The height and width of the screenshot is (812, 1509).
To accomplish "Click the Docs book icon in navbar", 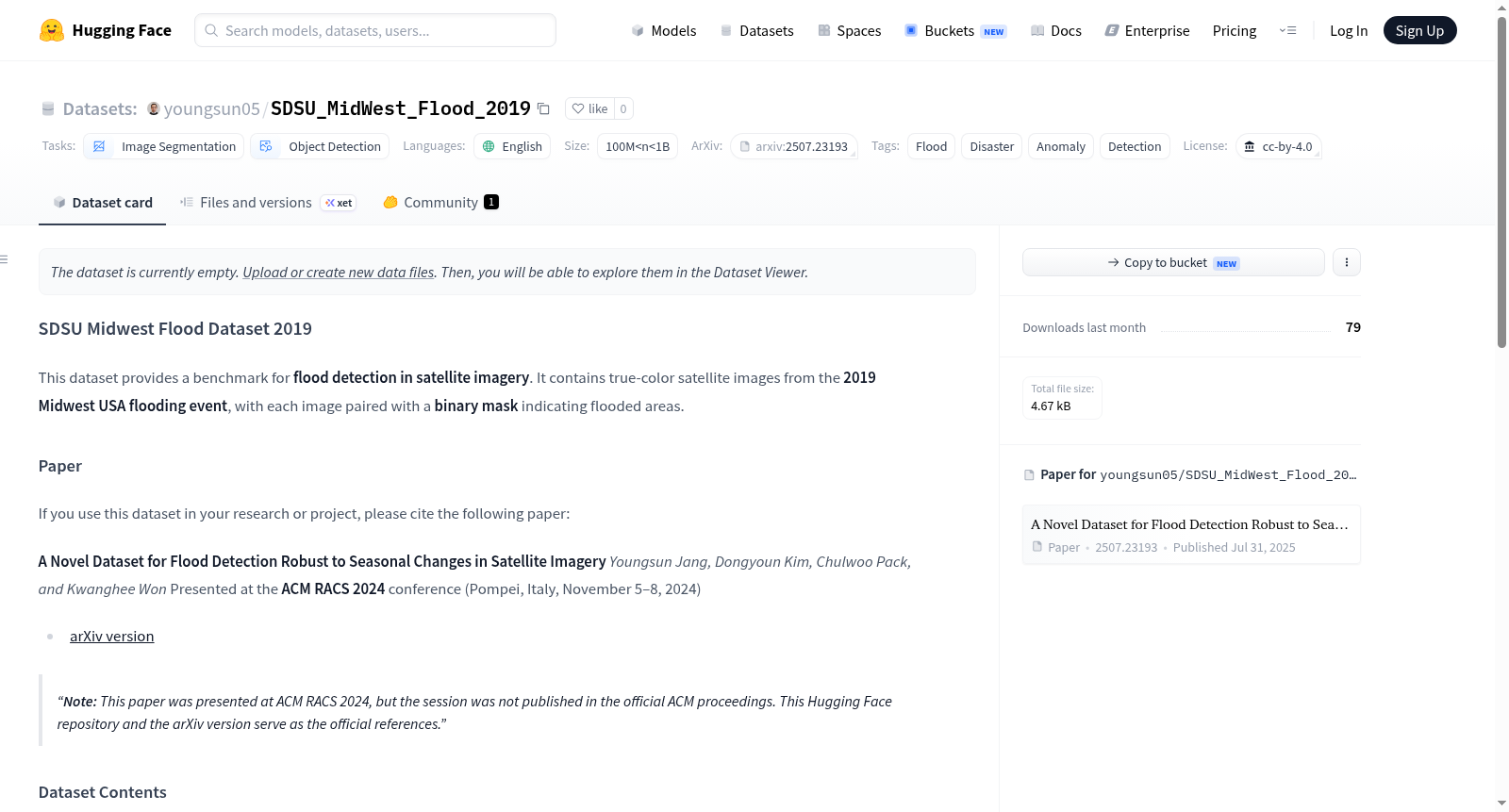I will 1037,30.
